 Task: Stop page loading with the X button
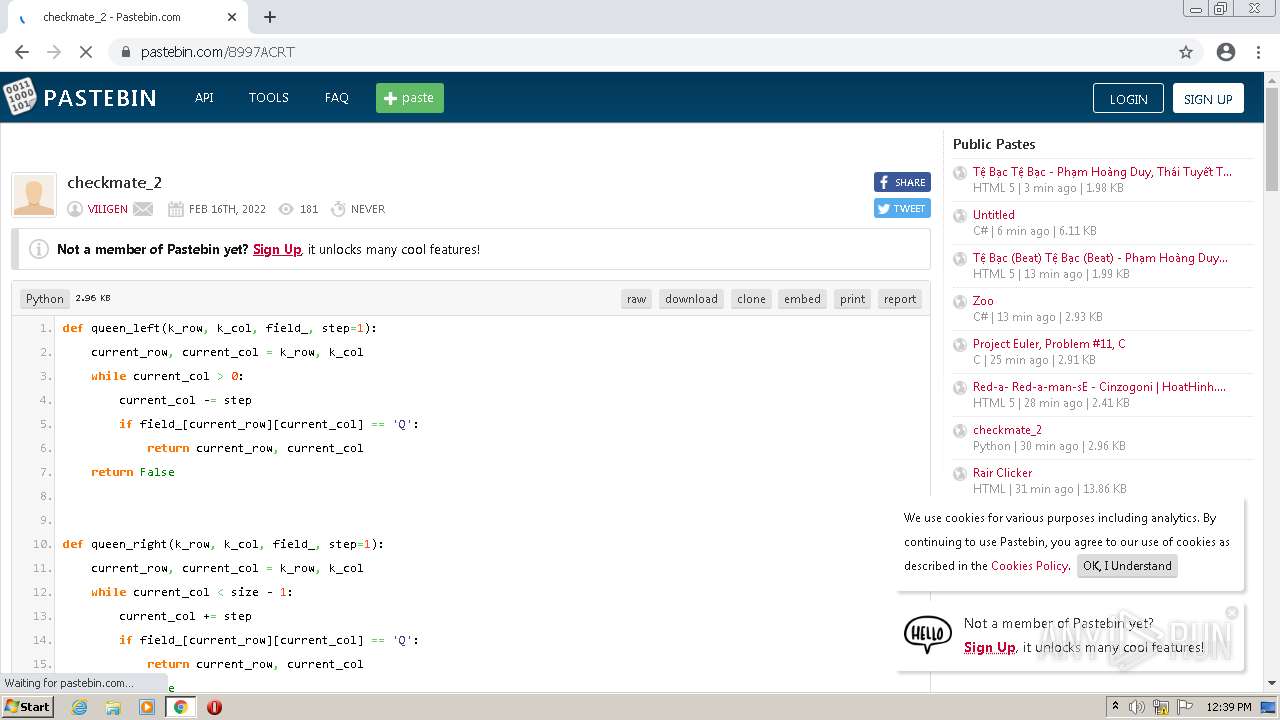coord(86,52)
